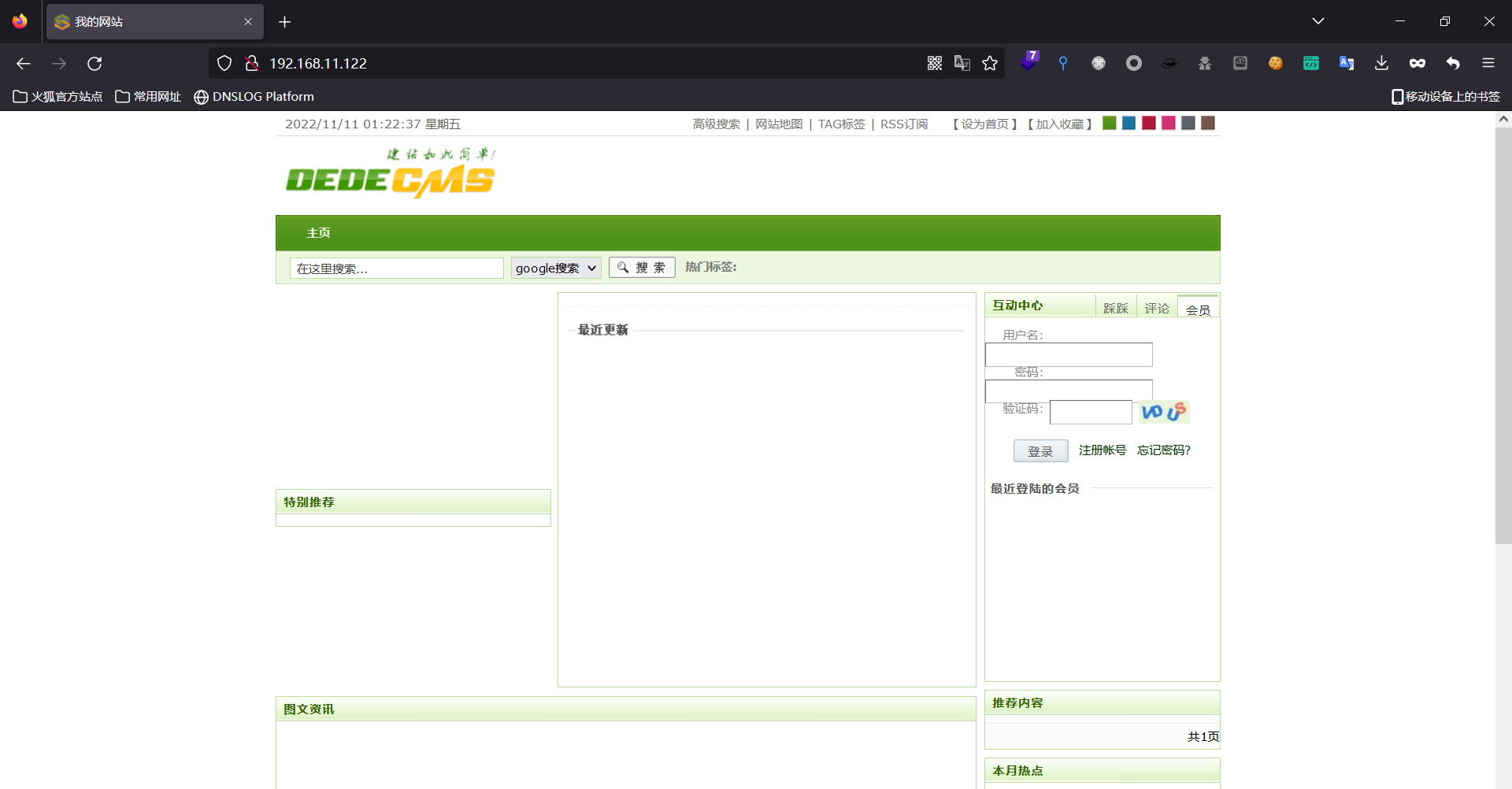This screenshot has height=789, width=1512.
Task: Select the pink theme color swatch
Action: pyautogui.click(x=1169, y=123)
